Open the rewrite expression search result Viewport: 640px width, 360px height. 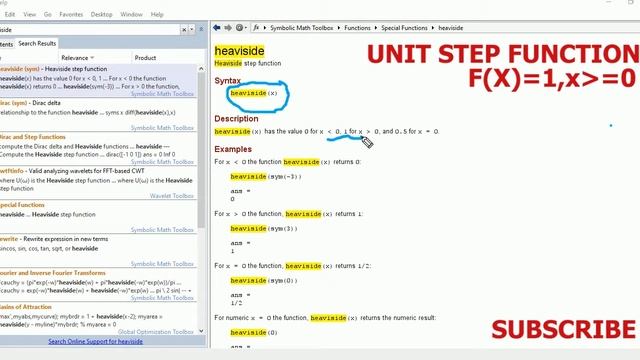(x=98, y=251)
